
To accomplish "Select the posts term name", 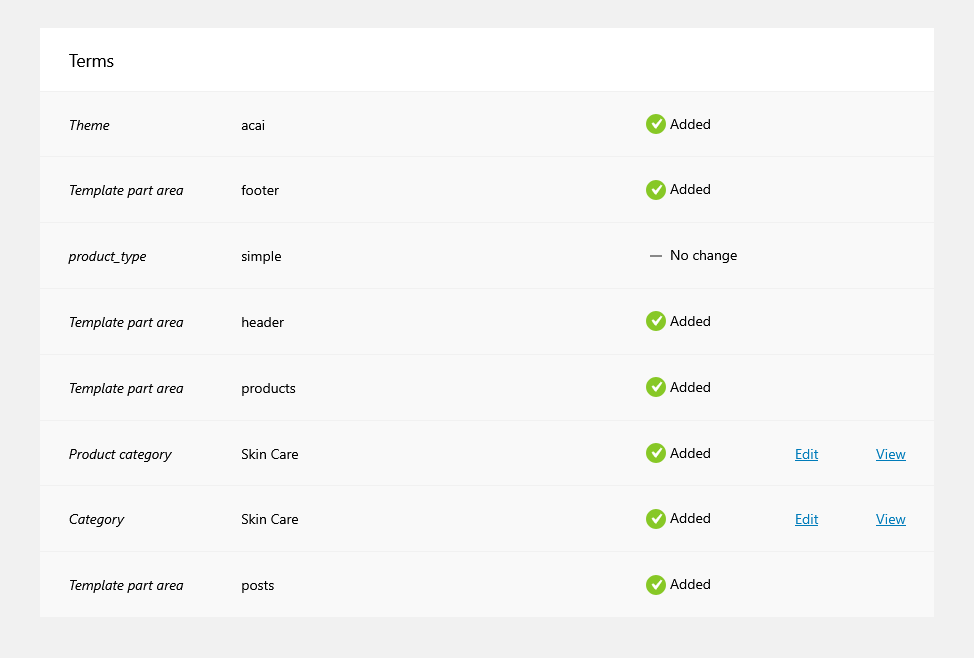I will click(257, 586).
